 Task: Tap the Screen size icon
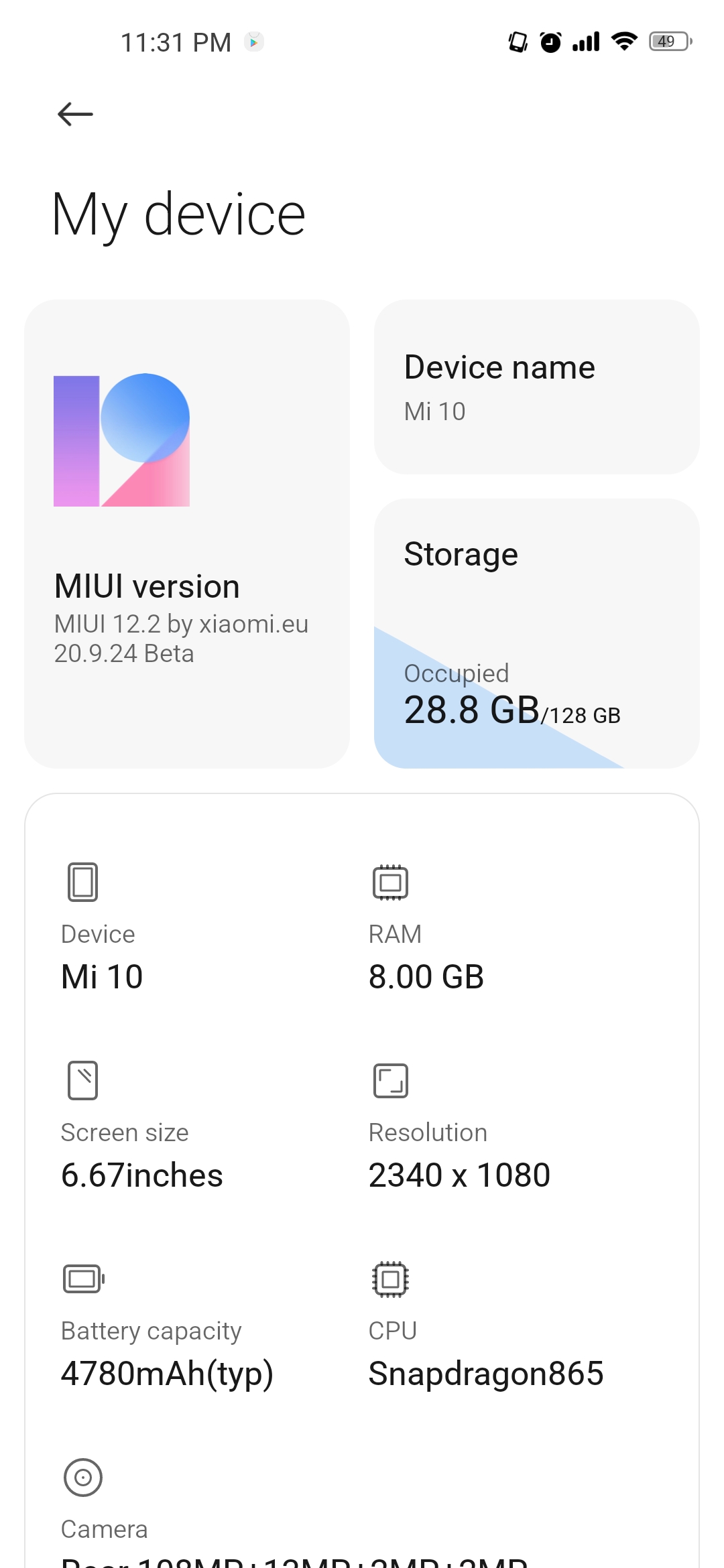click(x=82, y=1080)
